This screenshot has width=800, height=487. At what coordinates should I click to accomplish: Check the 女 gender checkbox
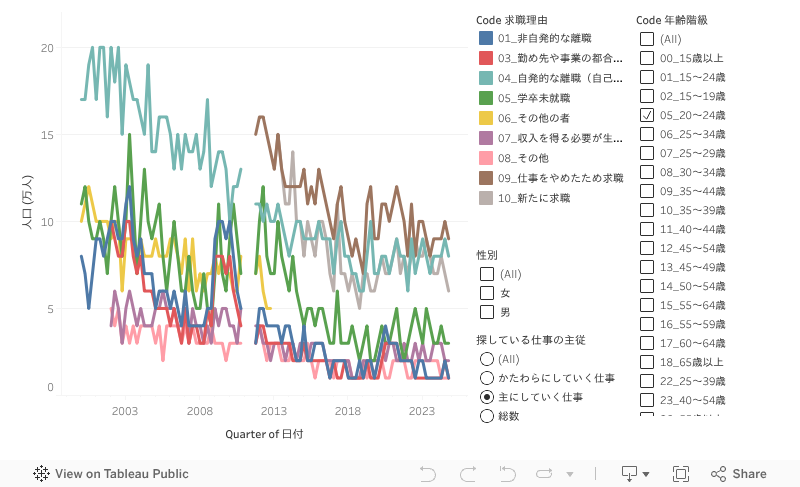(487, 293)
